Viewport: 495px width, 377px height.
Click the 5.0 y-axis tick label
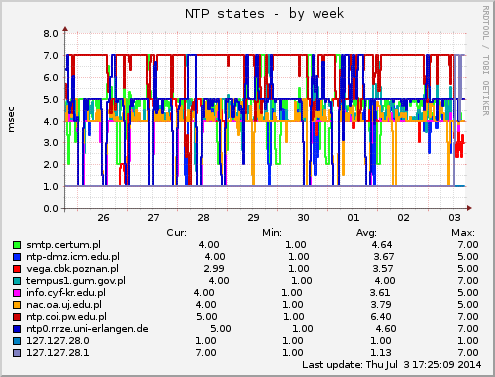pyautogui.click(x=51, y=99)
